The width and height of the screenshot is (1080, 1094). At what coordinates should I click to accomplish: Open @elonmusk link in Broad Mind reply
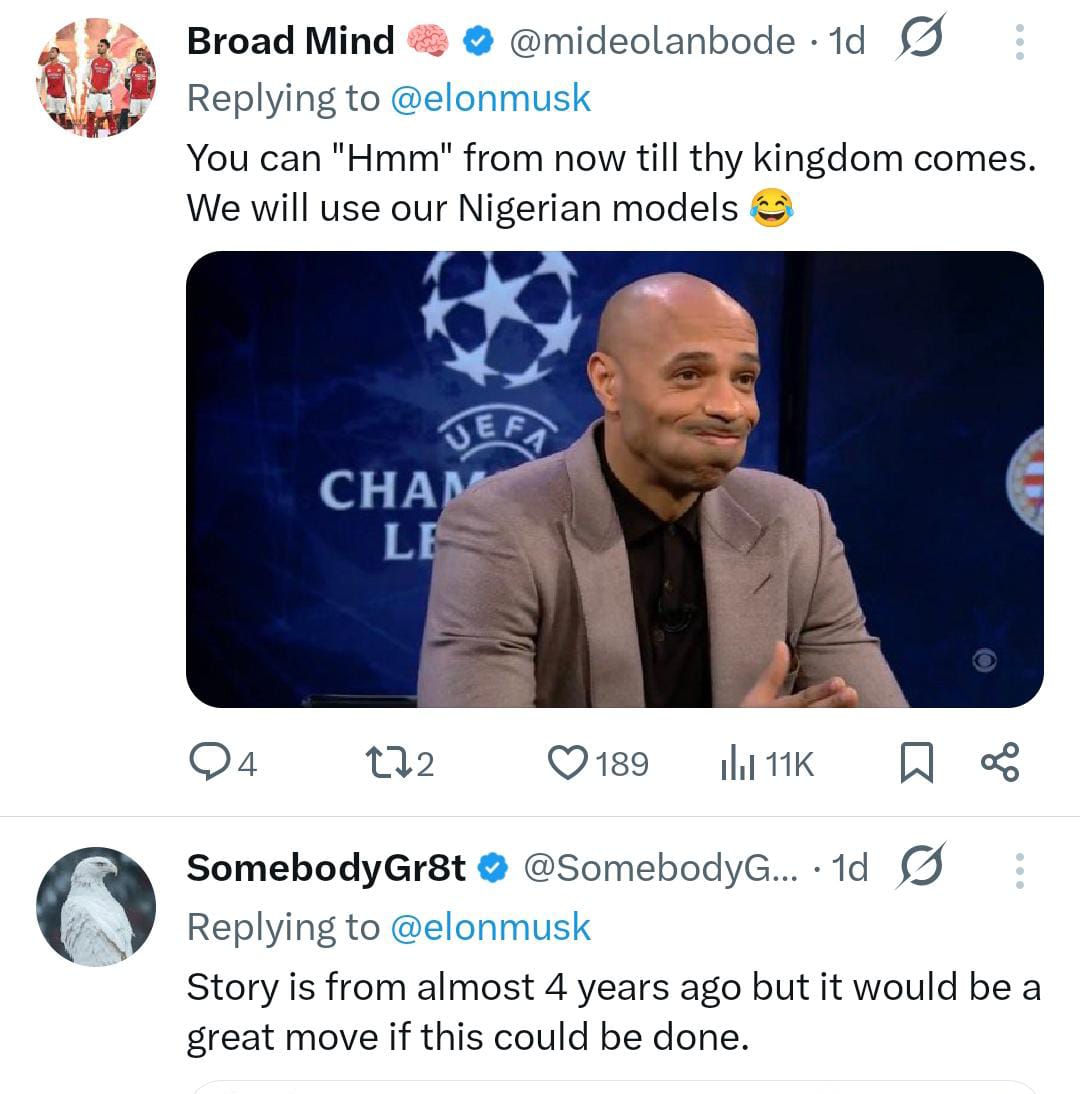[490, 99]
